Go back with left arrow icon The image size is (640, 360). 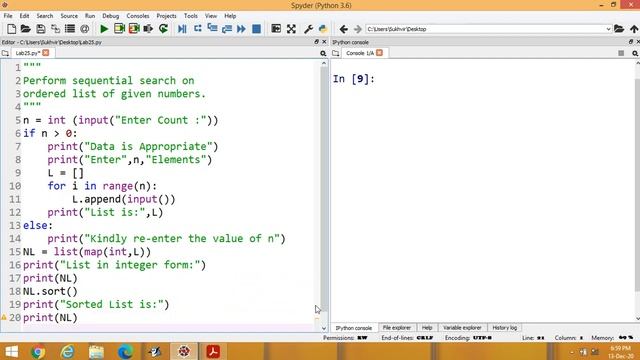pyautogui.click(x=344, y=29)
